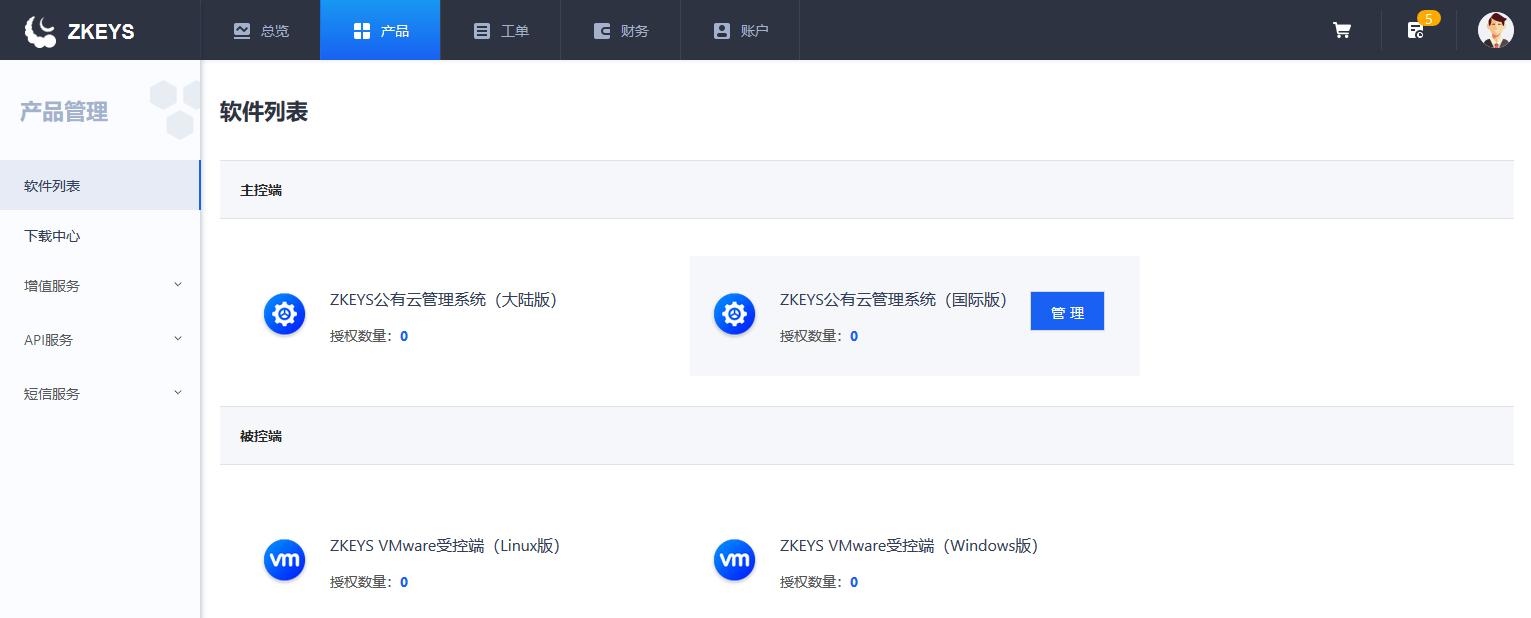This screenshot has height=618, width=1531.
Task: Click the 增值服务 sidebar item
Action: pyautogui.click(x=100, y=286)
